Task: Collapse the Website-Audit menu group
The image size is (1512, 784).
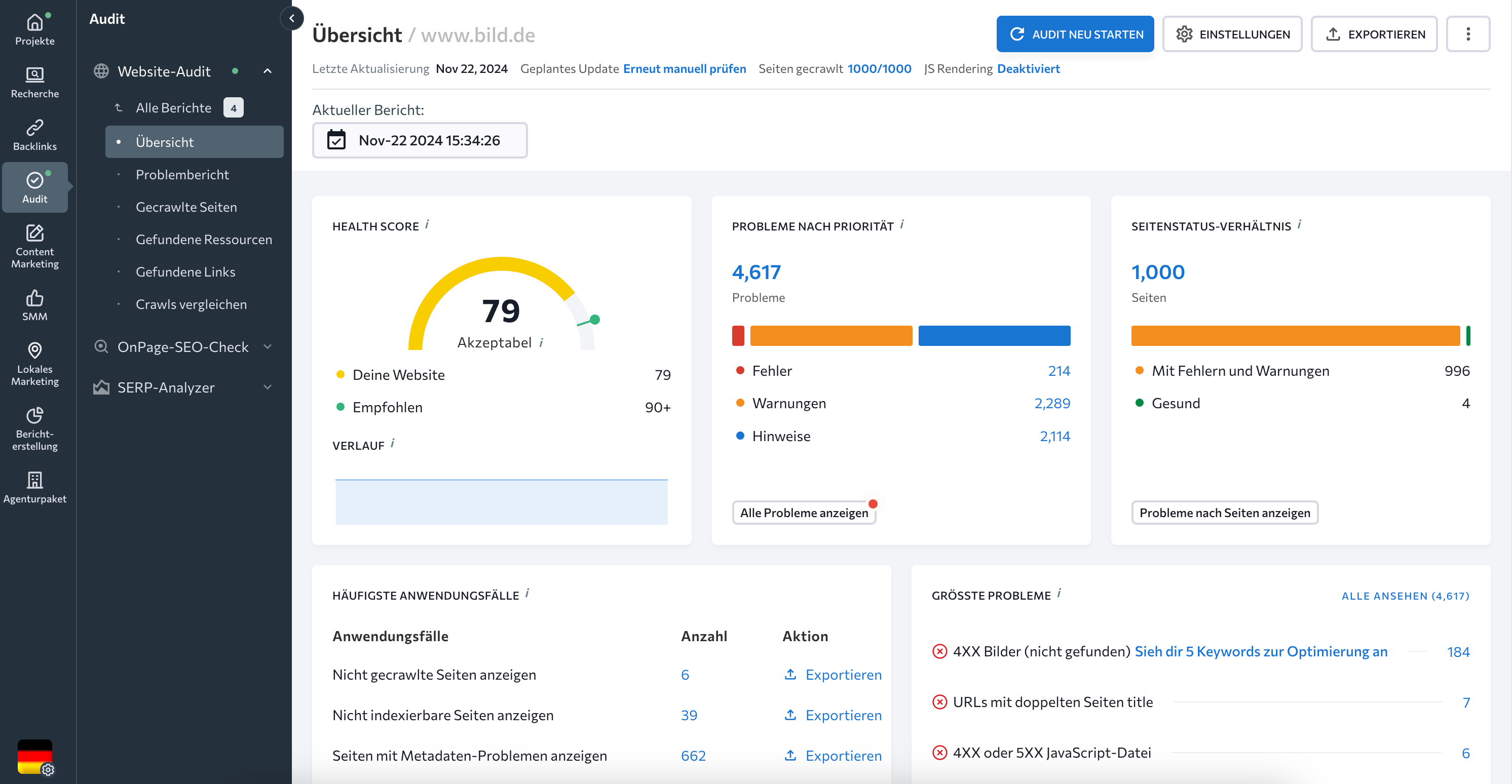Action: point(267,71)
